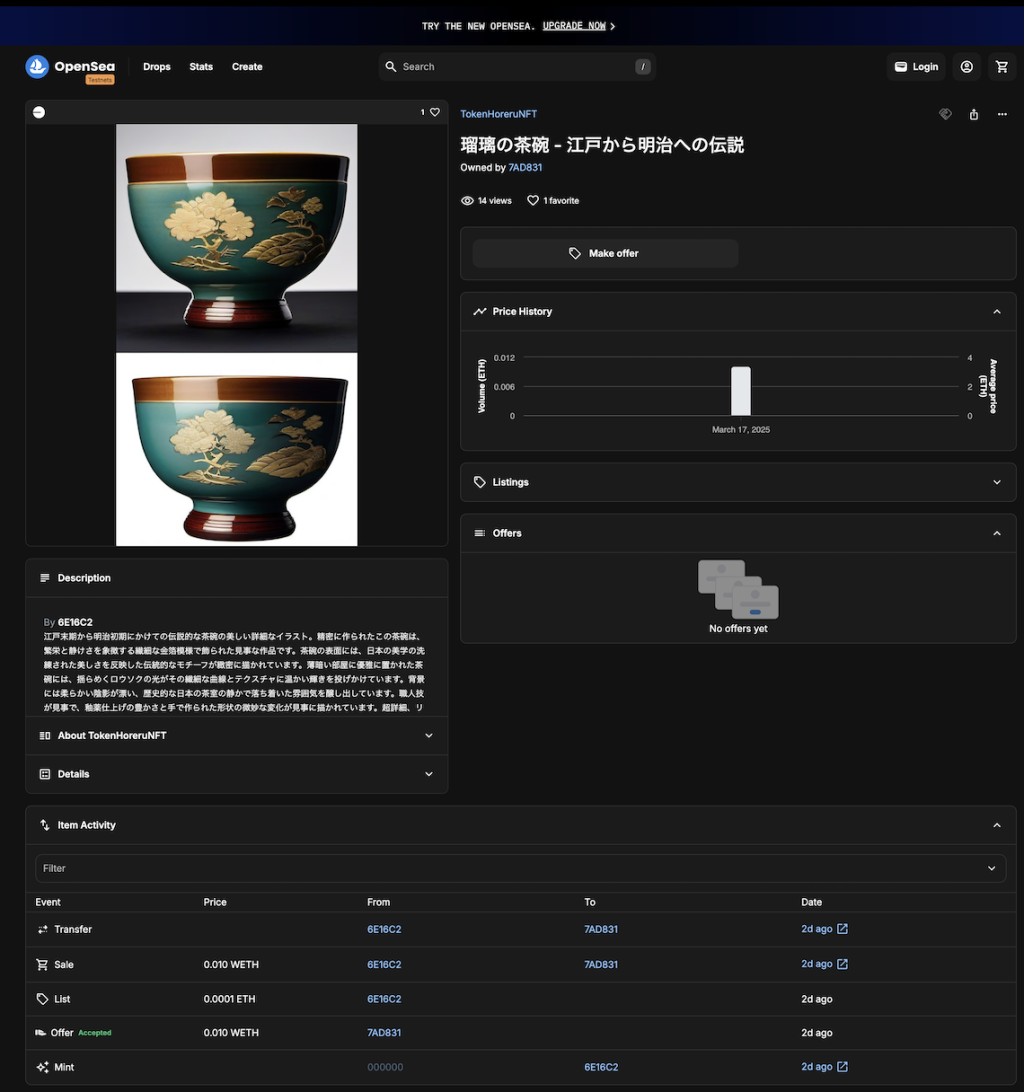
Task: Open 6E16C2 in the Sale row
Action: point(385,965)
